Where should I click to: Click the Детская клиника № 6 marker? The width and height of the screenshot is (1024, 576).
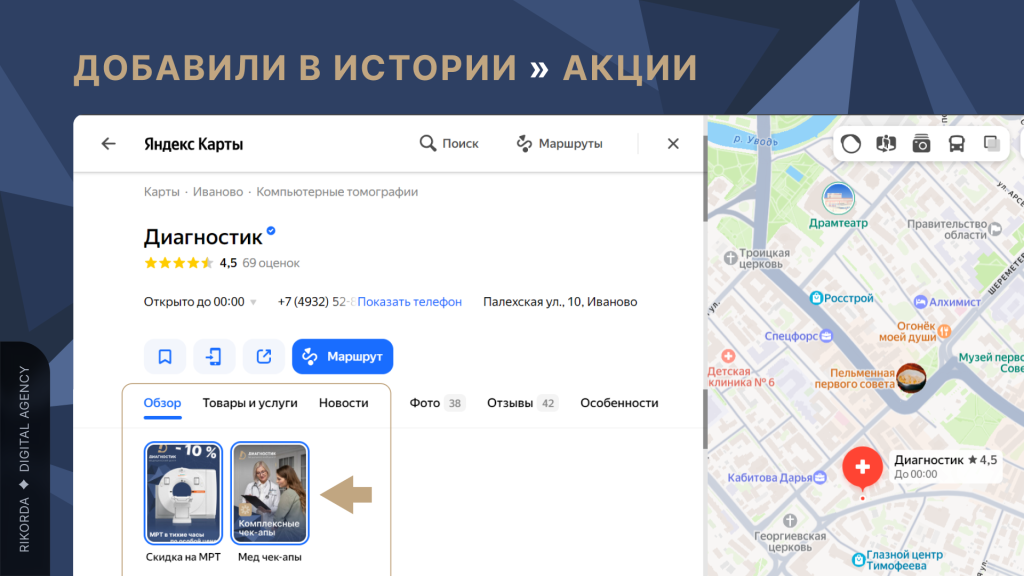(728, 356)
